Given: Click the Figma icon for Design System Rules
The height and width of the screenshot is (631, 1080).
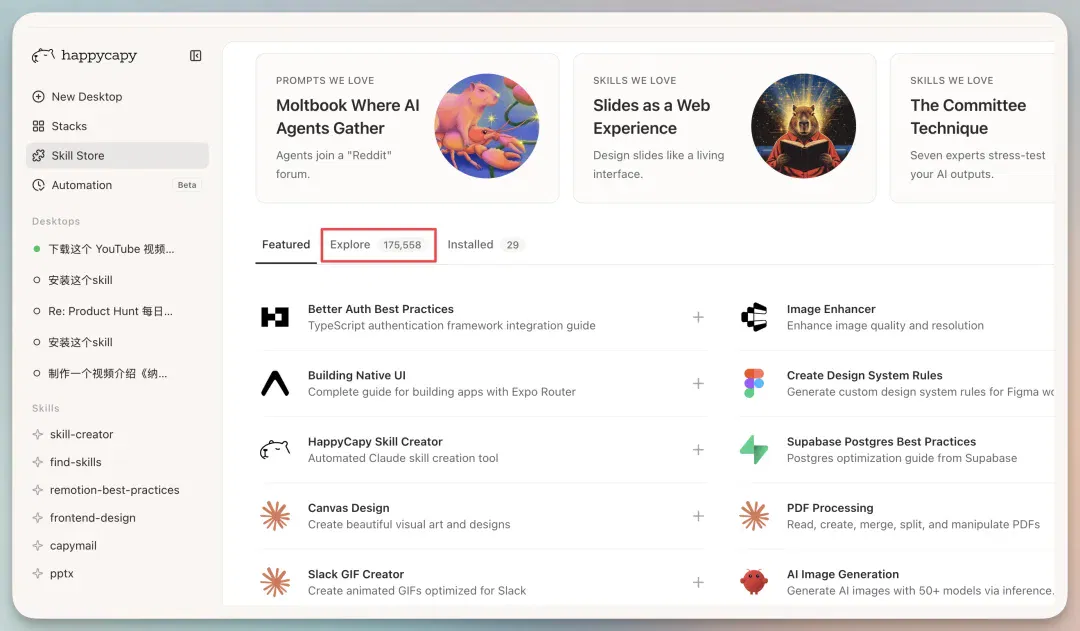Looking at the screenshot, I should [x=754, y=383].
